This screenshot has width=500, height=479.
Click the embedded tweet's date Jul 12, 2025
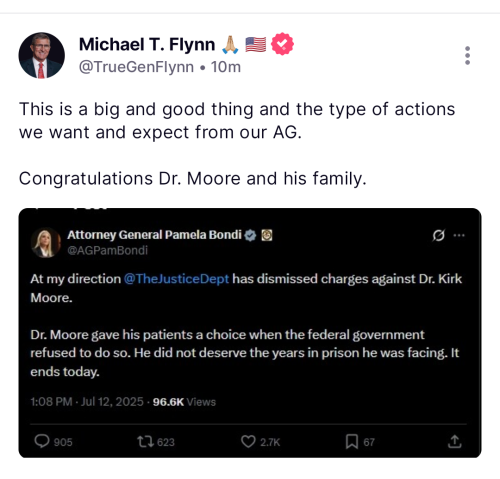(x=112, y=402)
